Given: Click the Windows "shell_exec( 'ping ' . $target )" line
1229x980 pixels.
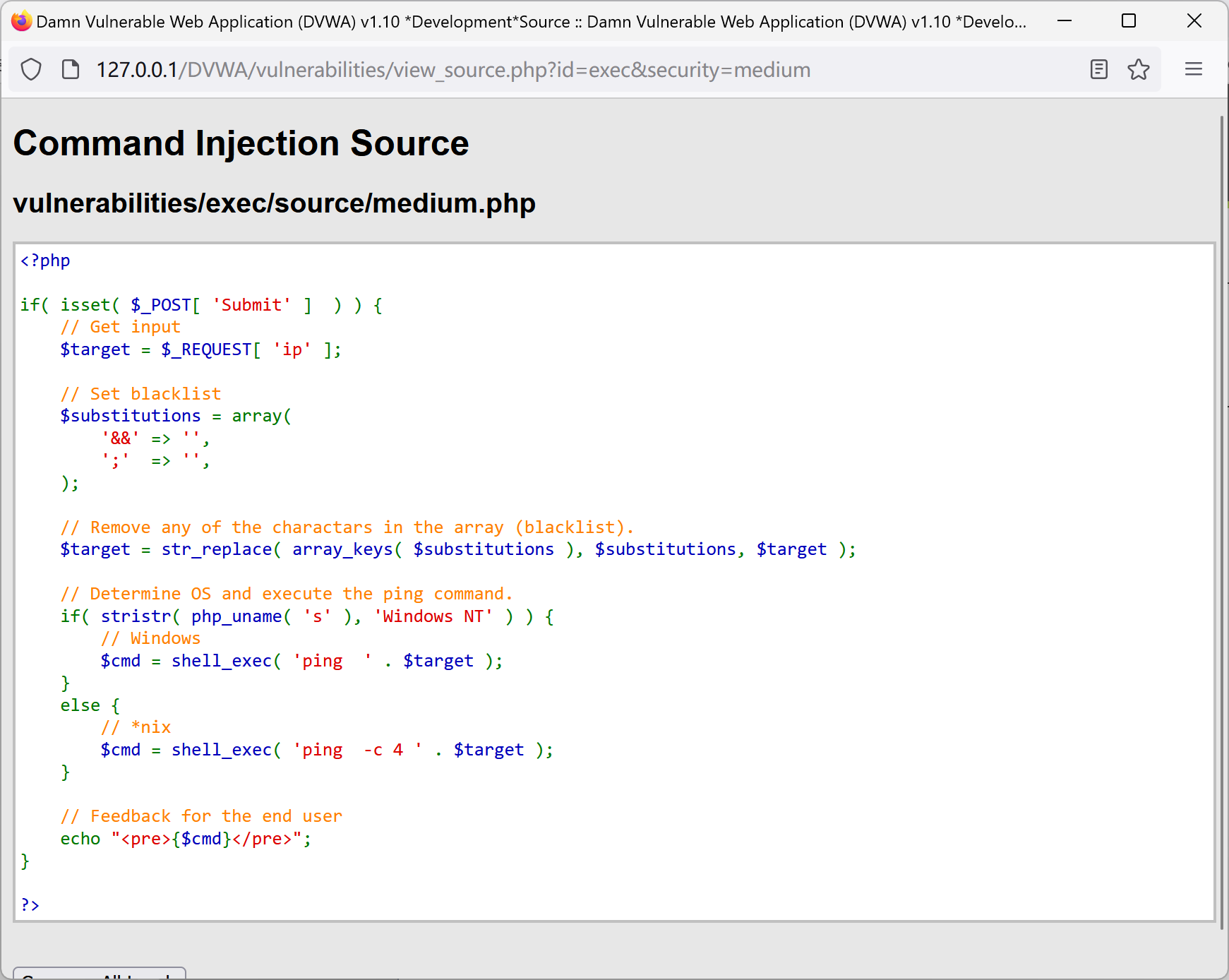Looking at the screenshot, I should [x=301, y=661].
